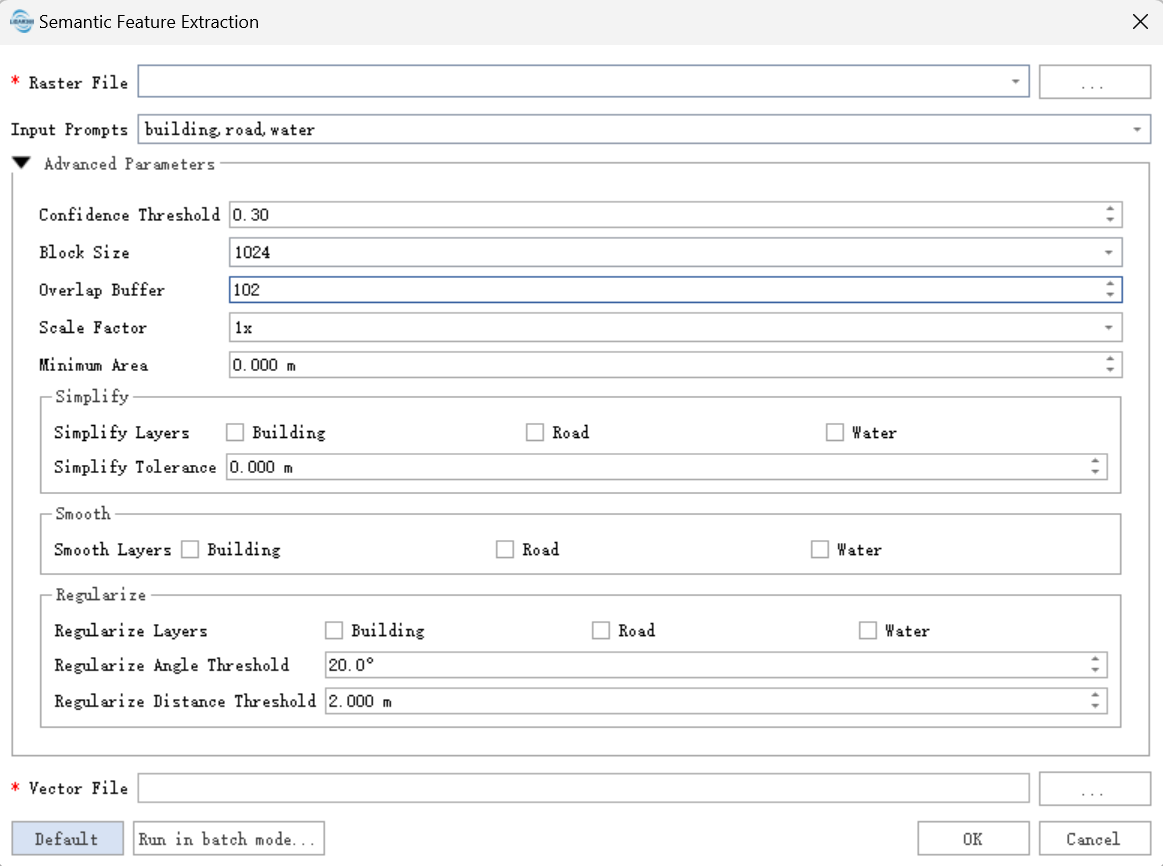
Task: Enable Water under Simplify Layers
Action: [834, 432]
